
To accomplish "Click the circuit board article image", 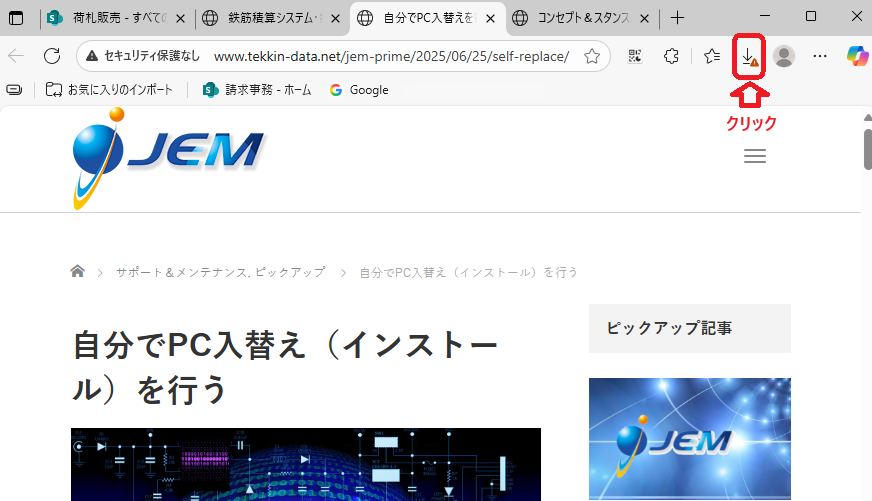I will [x=306, y=464].
